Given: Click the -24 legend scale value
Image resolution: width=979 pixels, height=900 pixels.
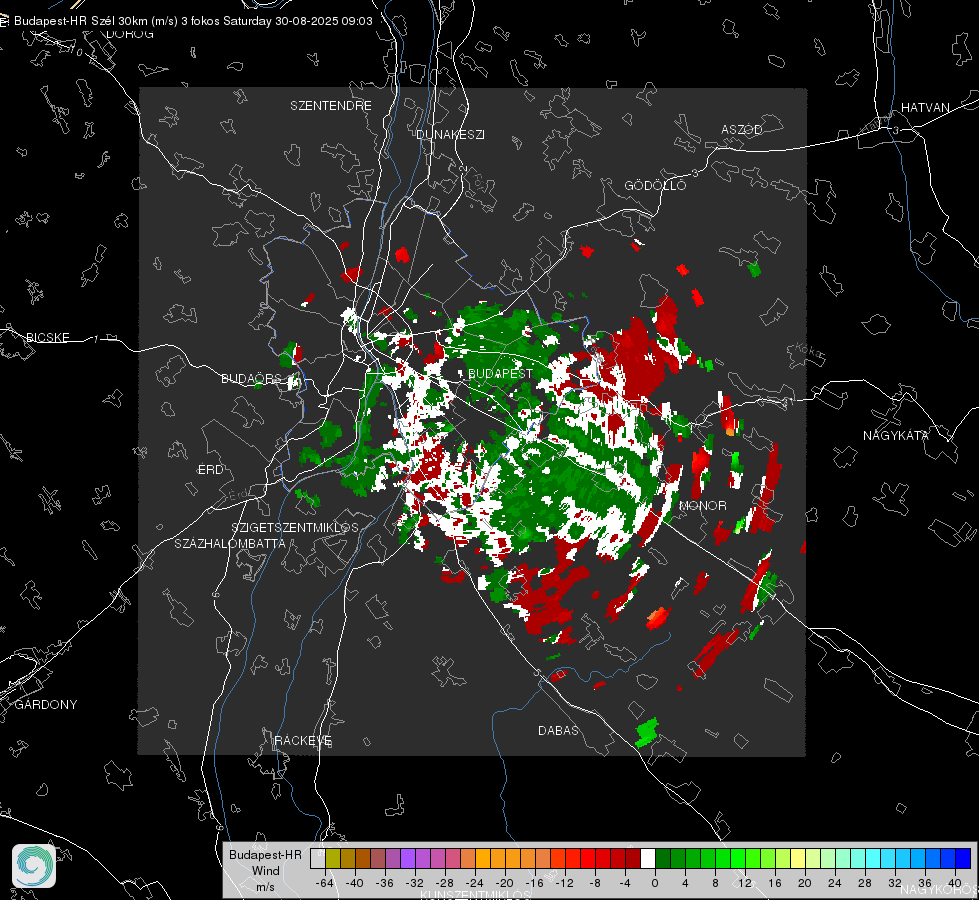Looking at the screenshot, I should point(475,883).
